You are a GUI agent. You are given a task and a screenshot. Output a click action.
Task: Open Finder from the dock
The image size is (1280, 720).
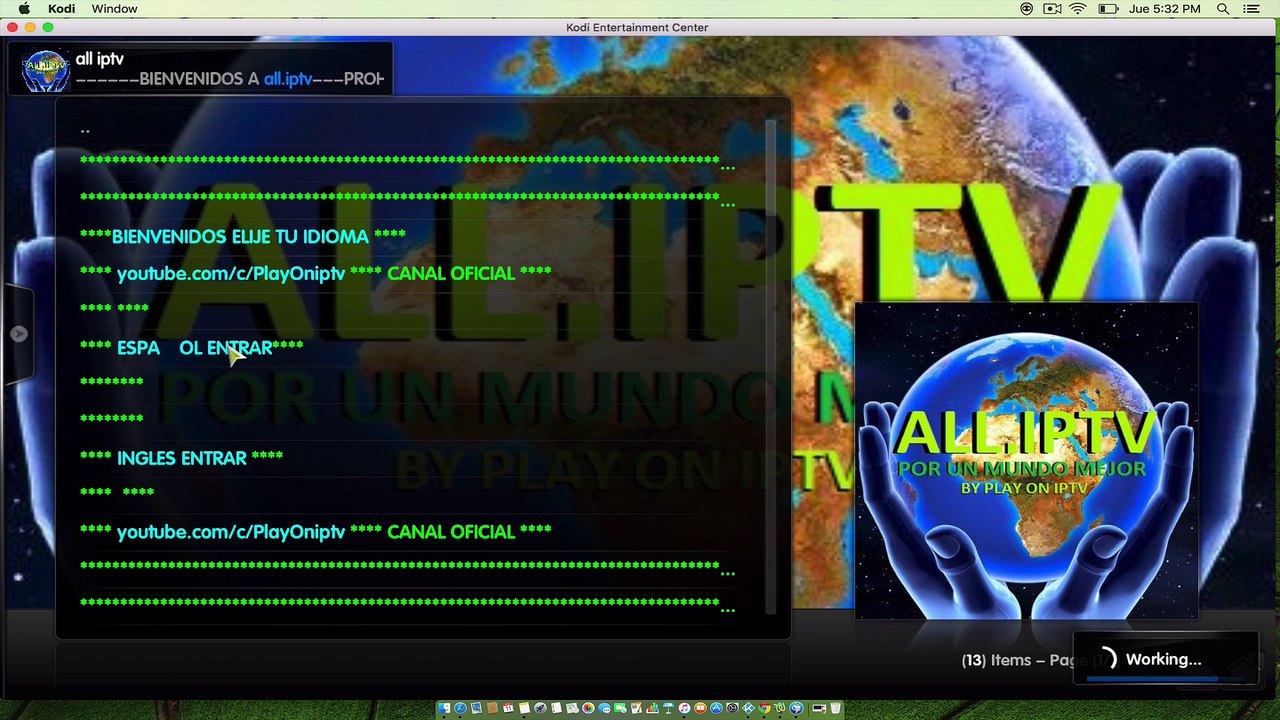click(x=444, y=708)
